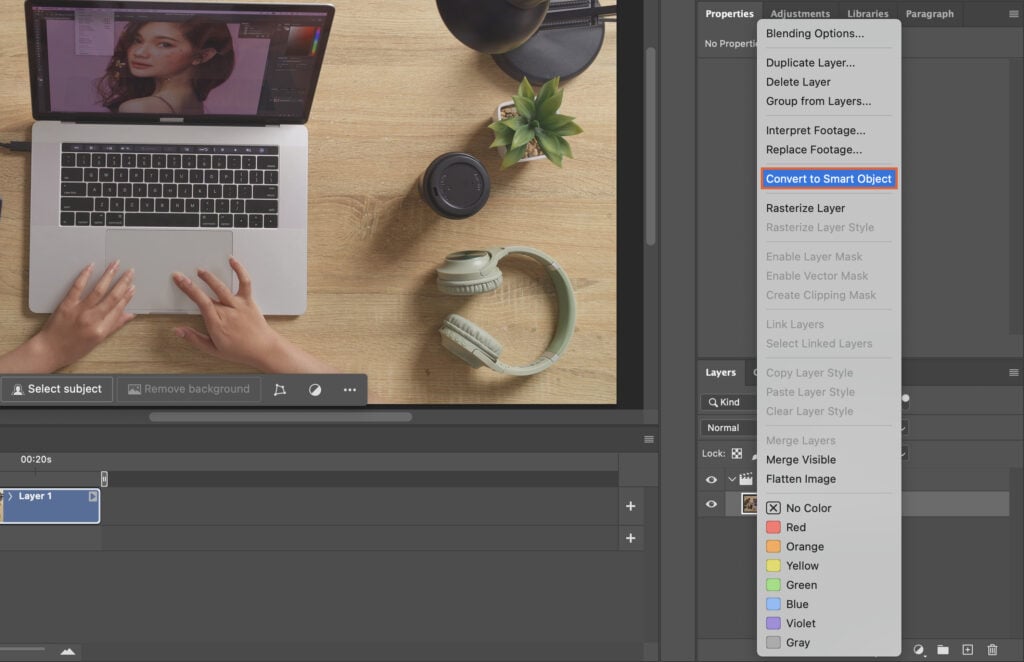Toggle visibility of the video group layer
Screen dimensions: 1024x662
click(x=711, y=479)
